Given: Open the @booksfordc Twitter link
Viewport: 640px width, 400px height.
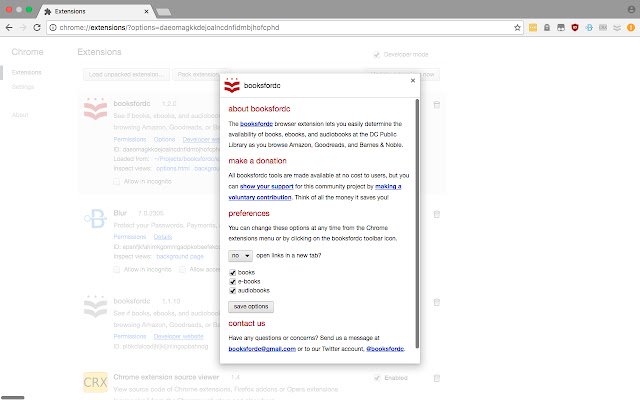Looking at the screenshot, I should [385, 349].
